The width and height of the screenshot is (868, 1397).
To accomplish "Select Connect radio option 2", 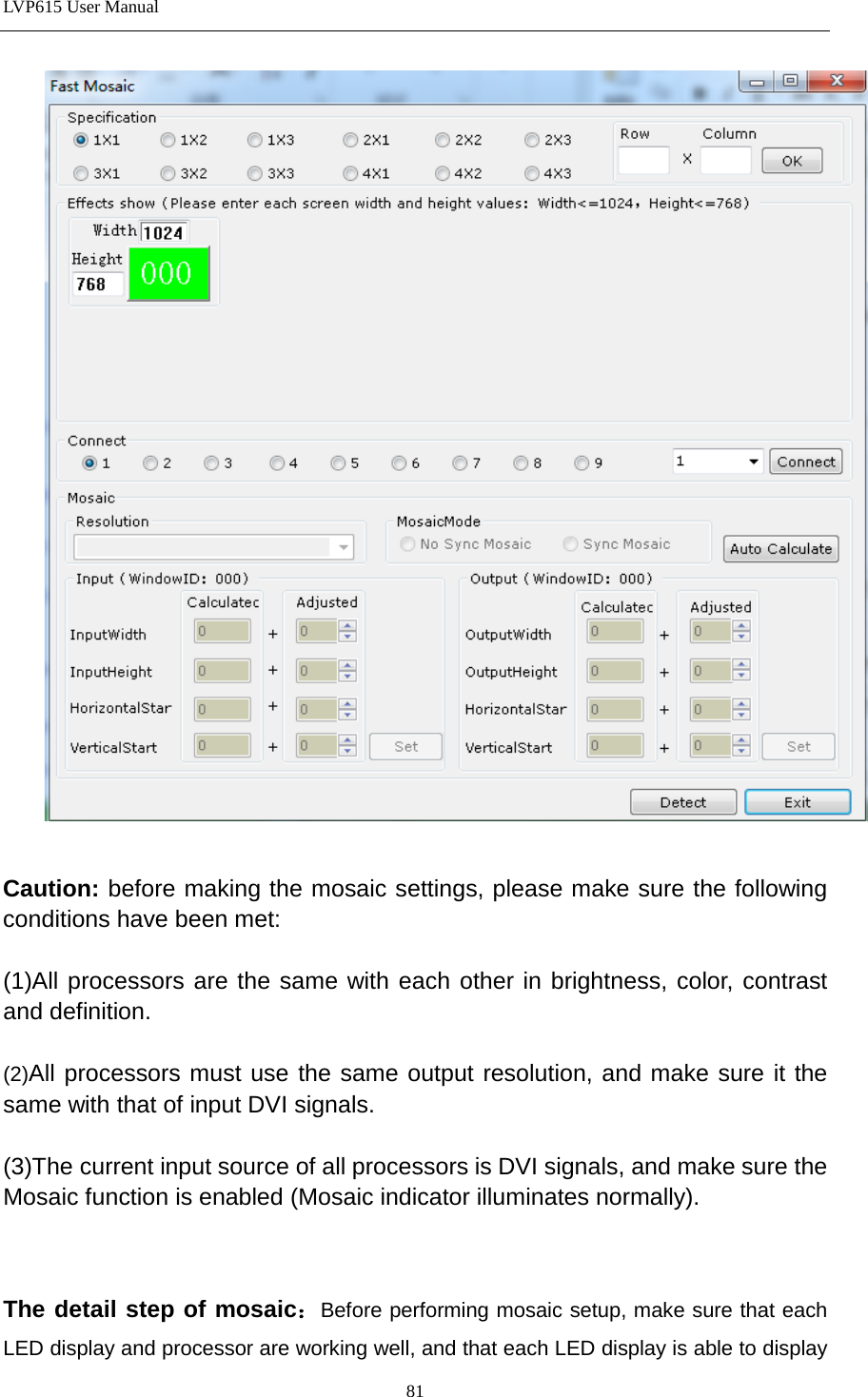I will pyautogui.click(x=150, y=462).
